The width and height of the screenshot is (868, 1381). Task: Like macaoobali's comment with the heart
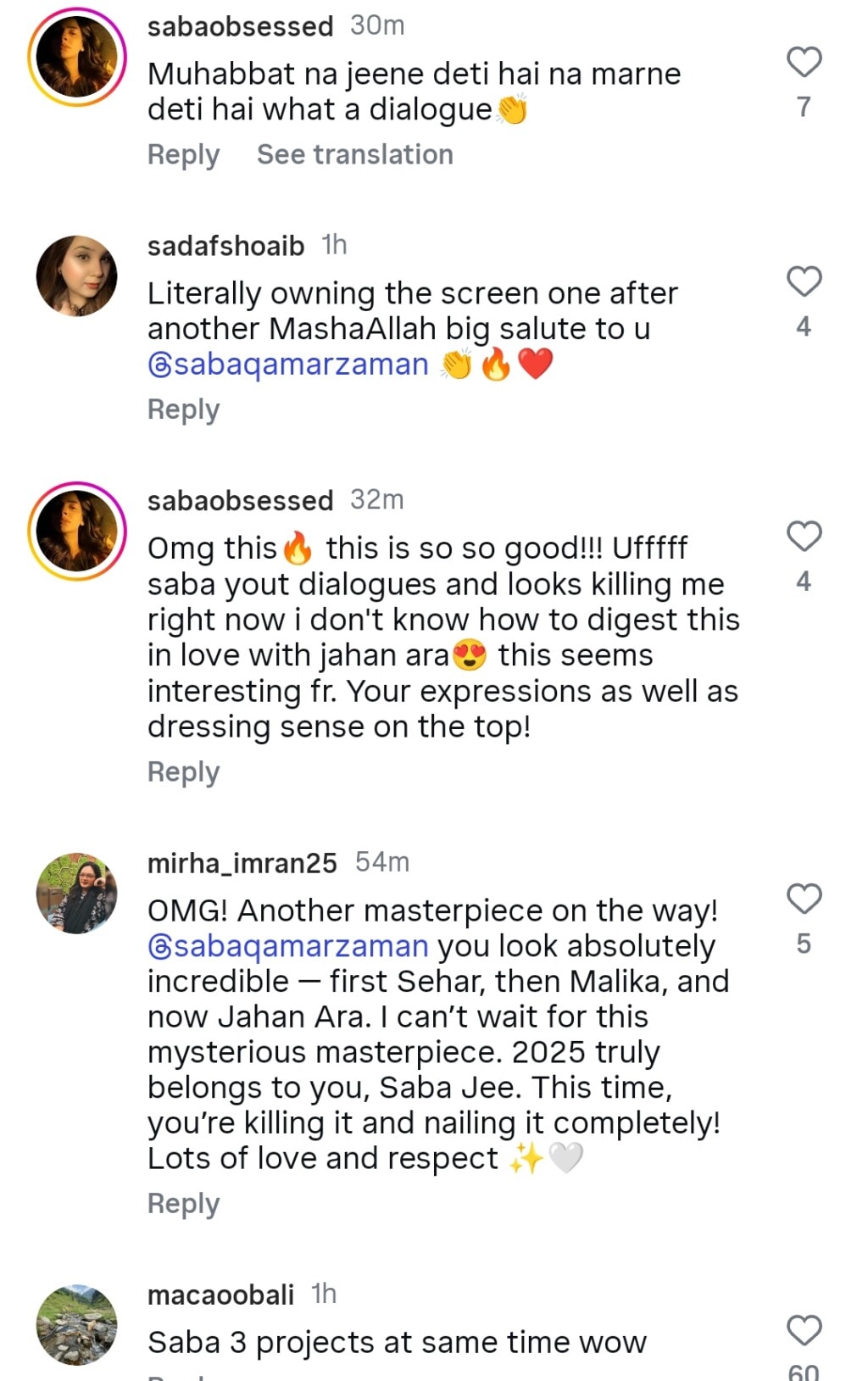pyautogui.click(x=804, y=1330)
